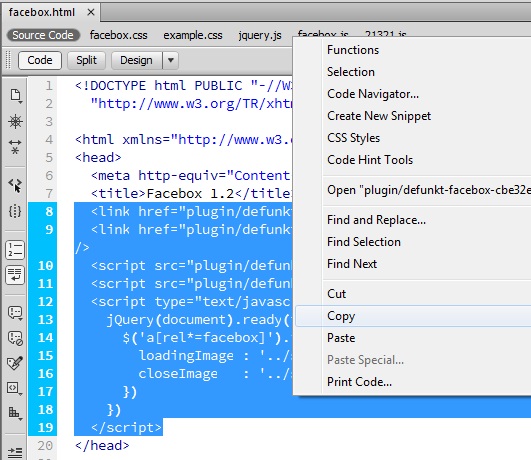Image resolution: width=531 pixels, height=460 pixels.
Task: Click the <title>Facebox 1.2 text
Action: [x=163, y=194]
